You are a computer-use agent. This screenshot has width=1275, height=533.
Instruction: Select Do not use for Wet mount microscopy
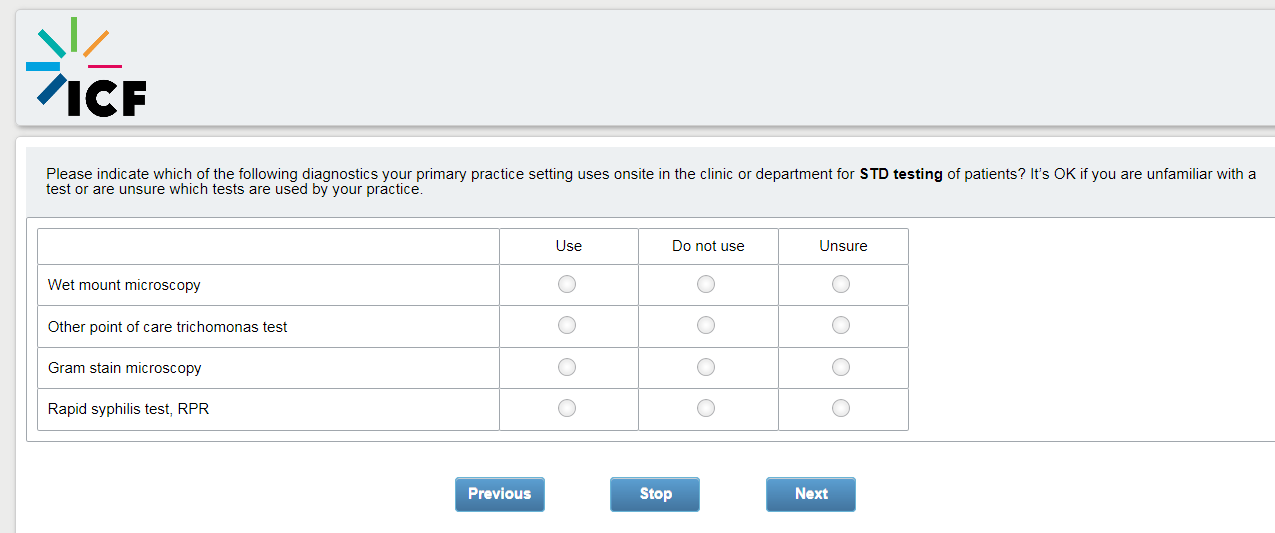point(706,285)
